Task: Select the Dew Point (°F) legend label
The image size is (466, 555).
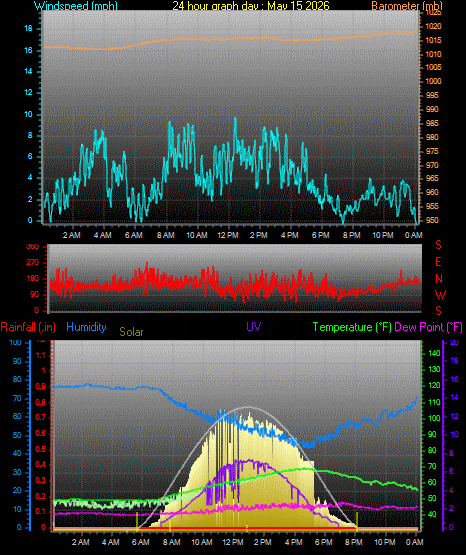Action: 428,327
